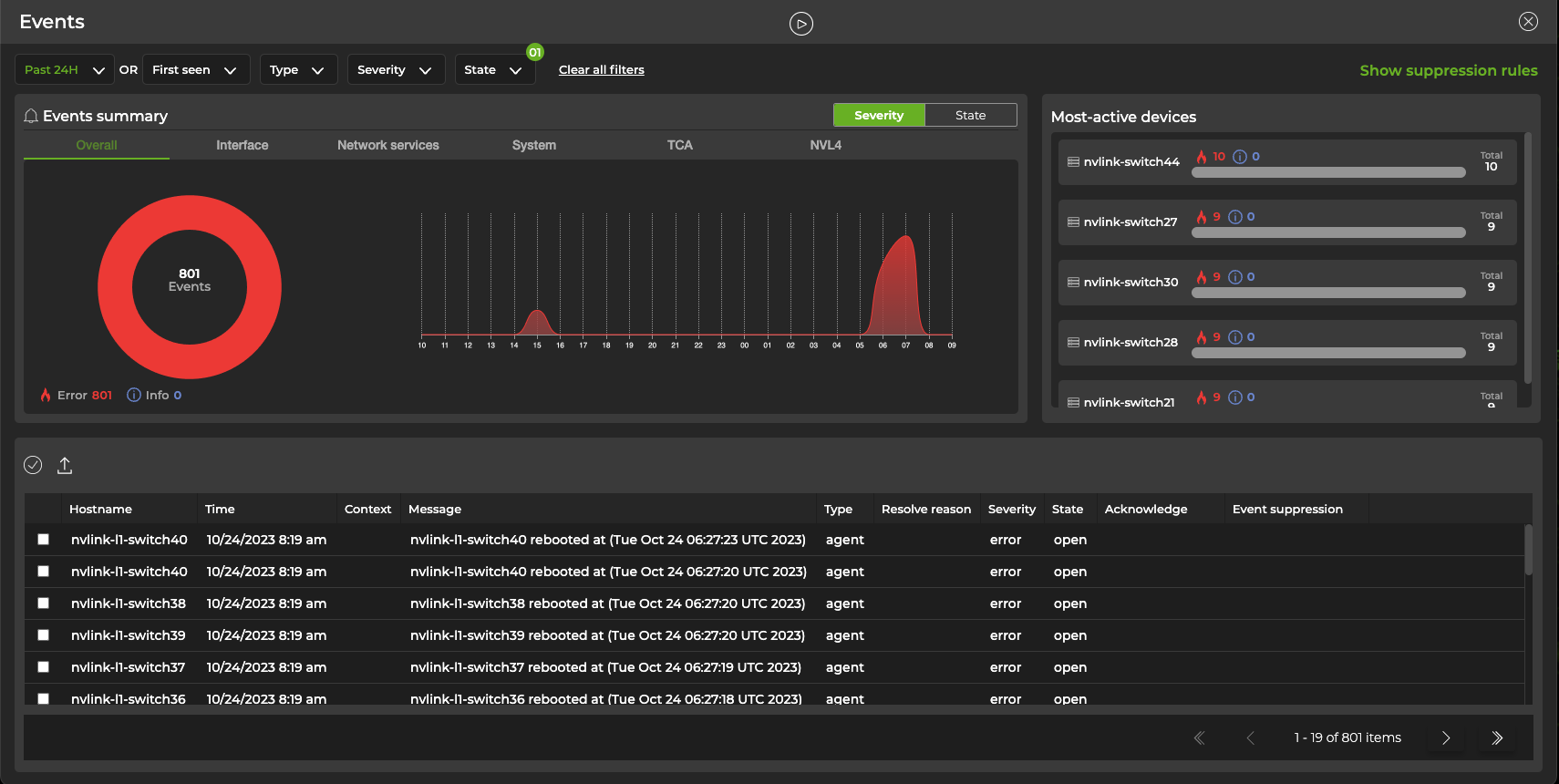1559x784 pixels.
Task: Click Show suppression rules
Action: coord(1448,70)
